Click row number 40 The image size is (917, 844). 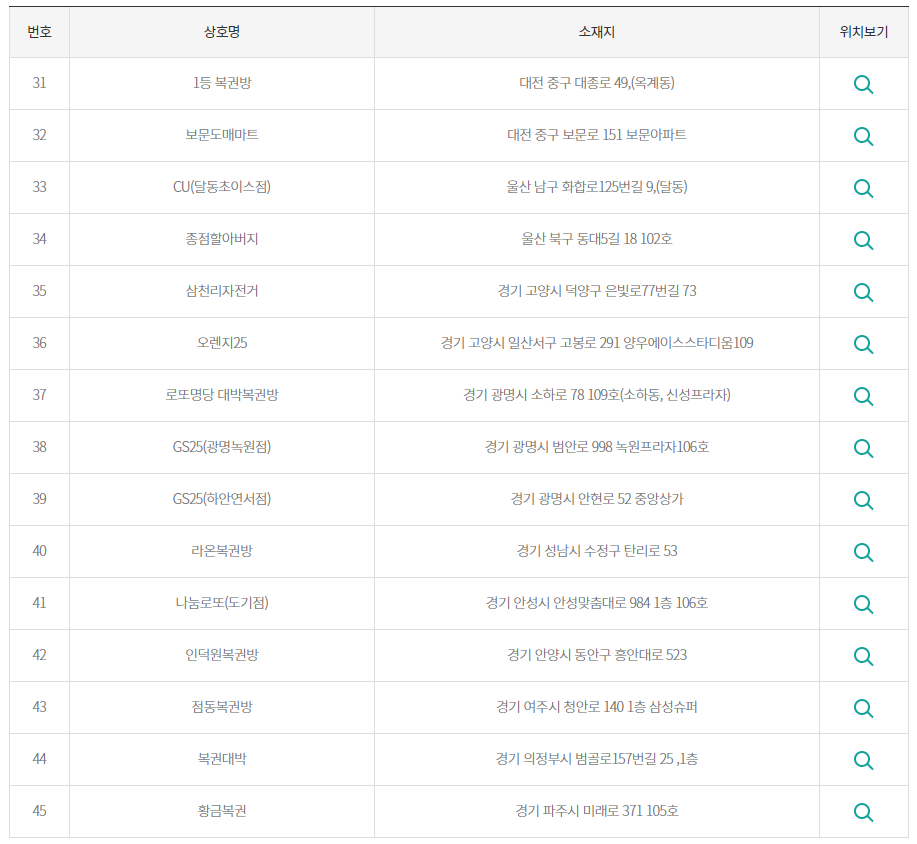(x=39, y=552)
